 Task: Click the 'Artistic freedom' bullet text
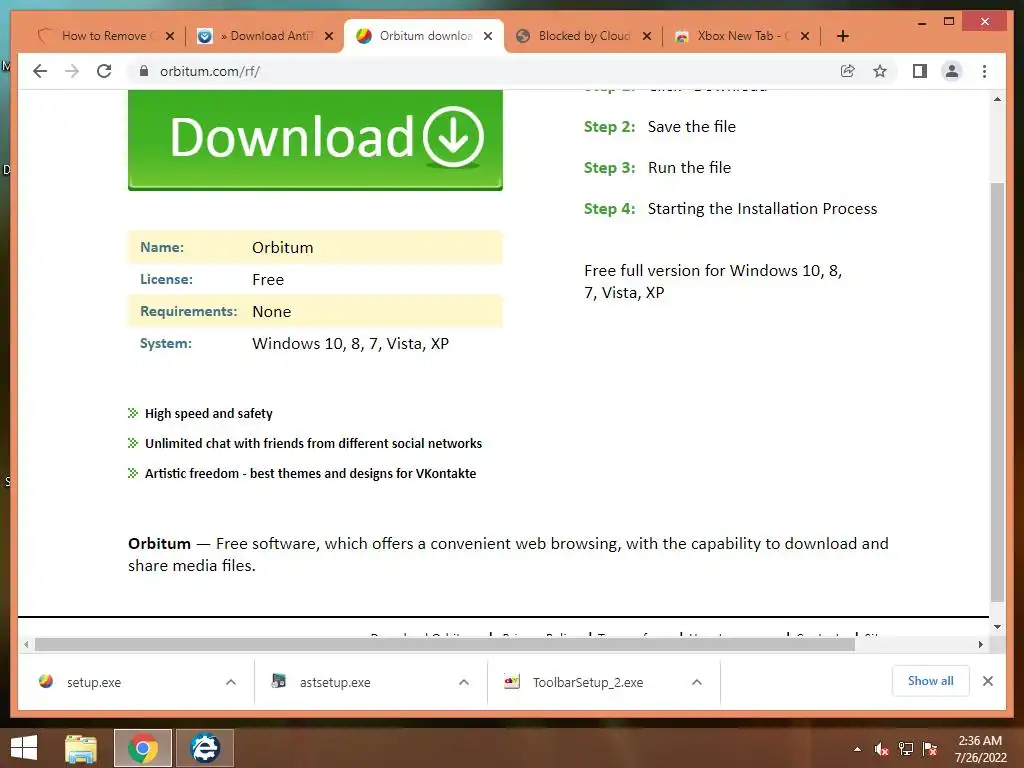pyautogui.click(x=310, y=473)
